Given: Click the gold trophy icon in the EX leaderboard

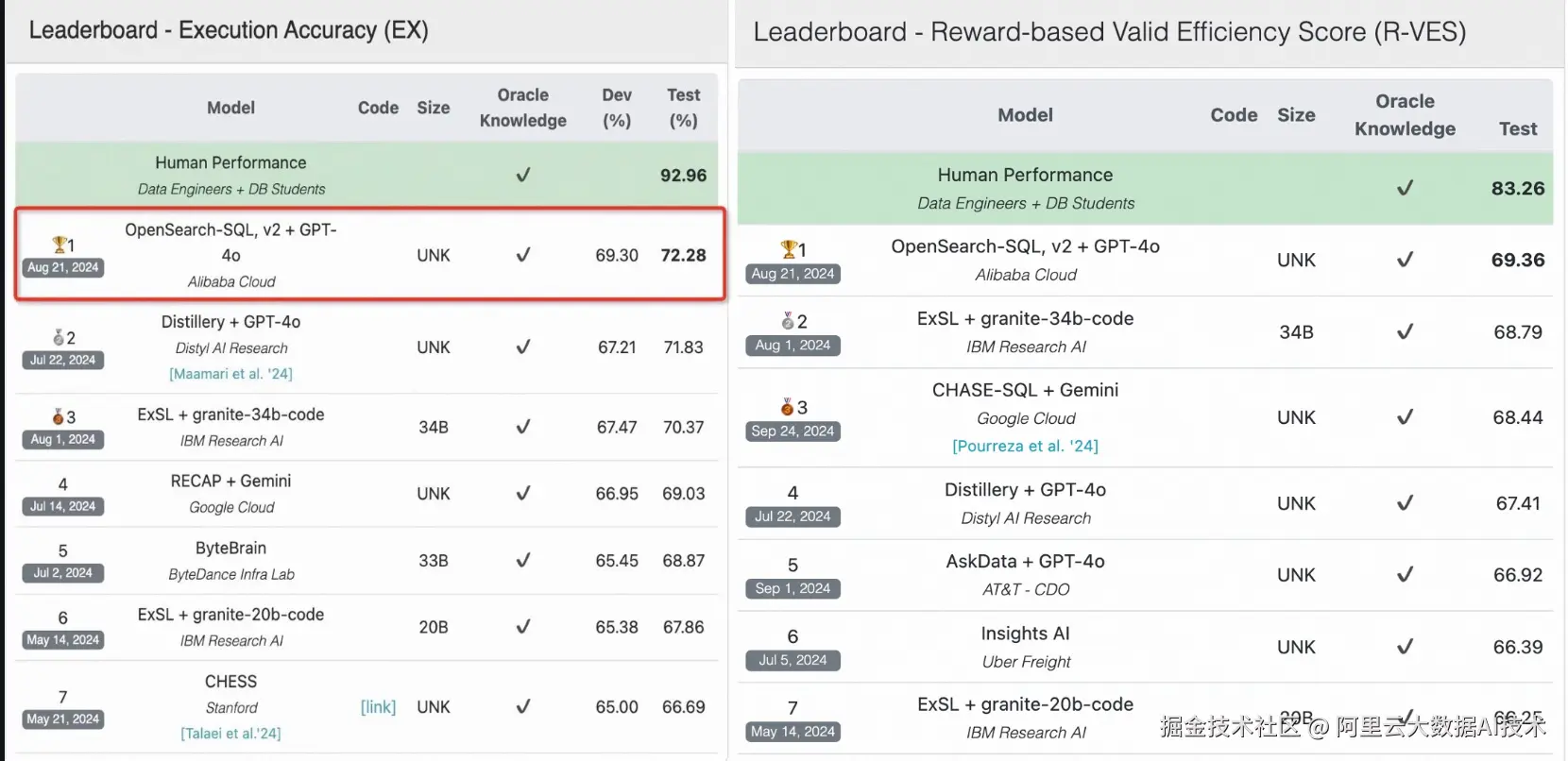Looking at the screenshot, I should click(x=60, y=245).
